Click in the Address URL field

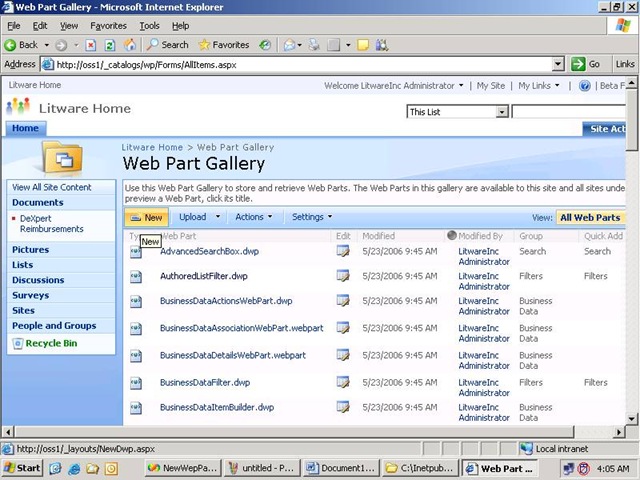pos(303,64)
